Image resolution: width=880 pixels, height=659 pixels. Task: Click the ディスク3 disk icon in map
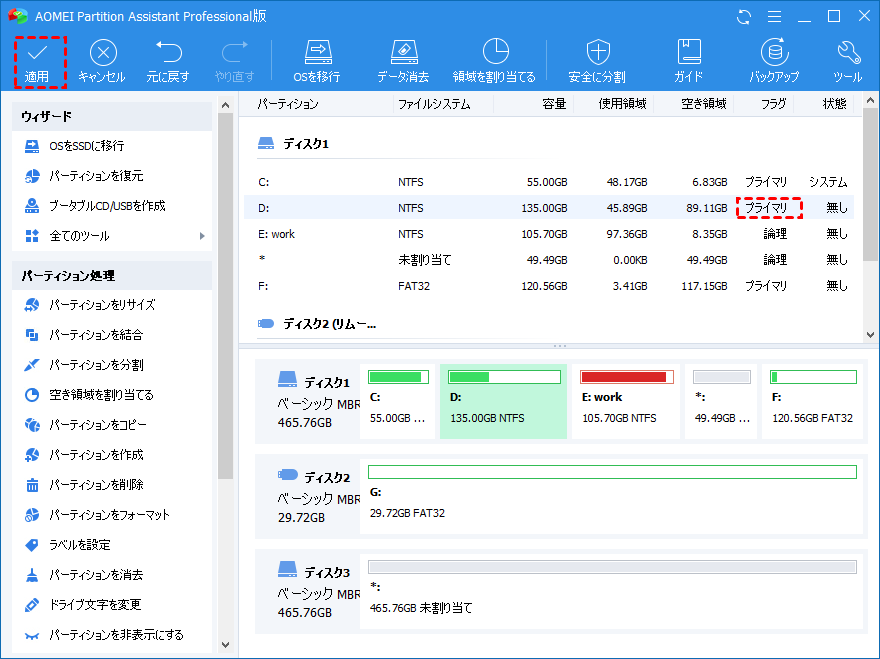[x=287, y=569]
